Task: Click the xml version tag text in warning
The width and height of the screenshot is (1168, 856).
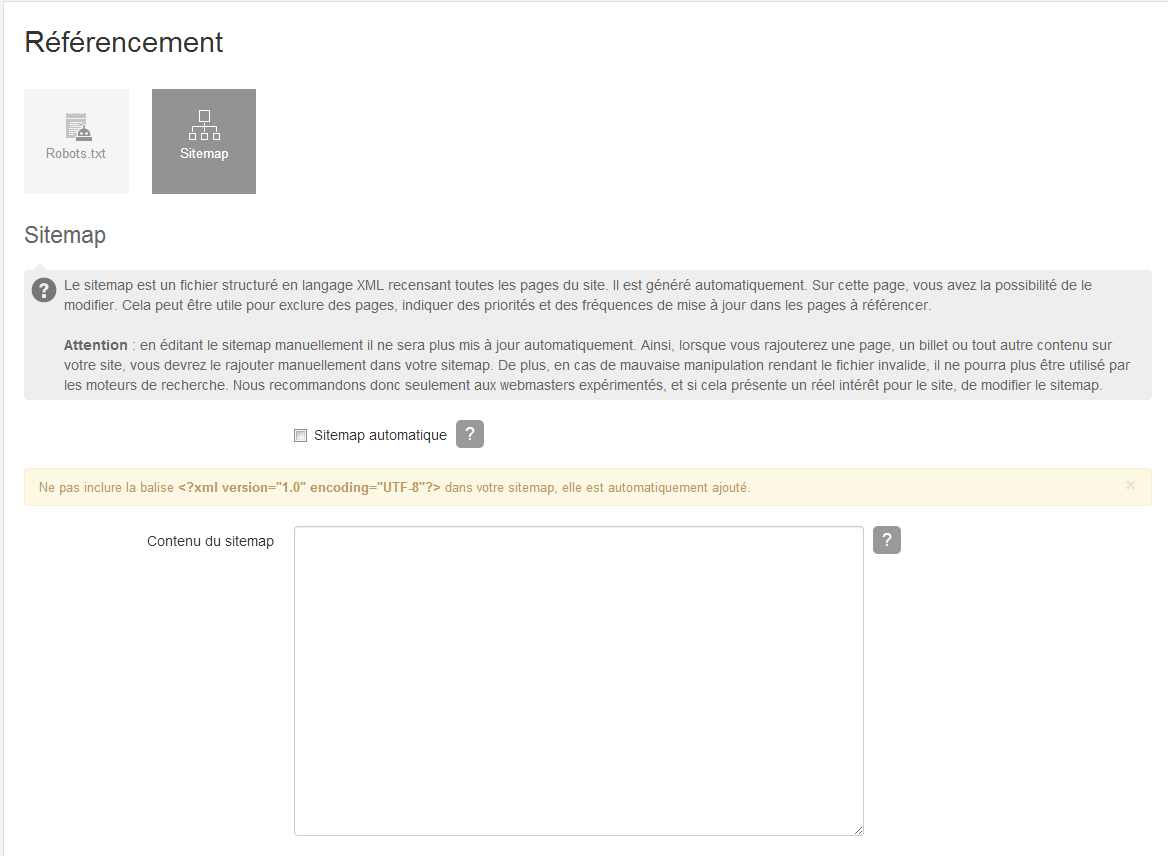Action: (x=309, y=487)
